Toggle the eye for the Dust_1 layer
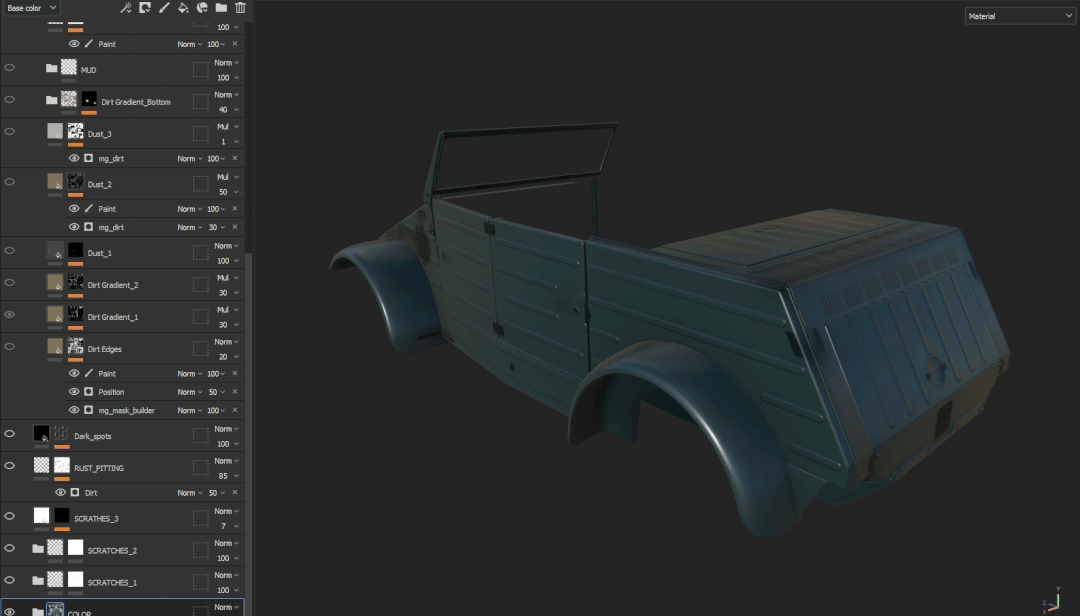1080x616 pixels. click(x=10, y=251)
